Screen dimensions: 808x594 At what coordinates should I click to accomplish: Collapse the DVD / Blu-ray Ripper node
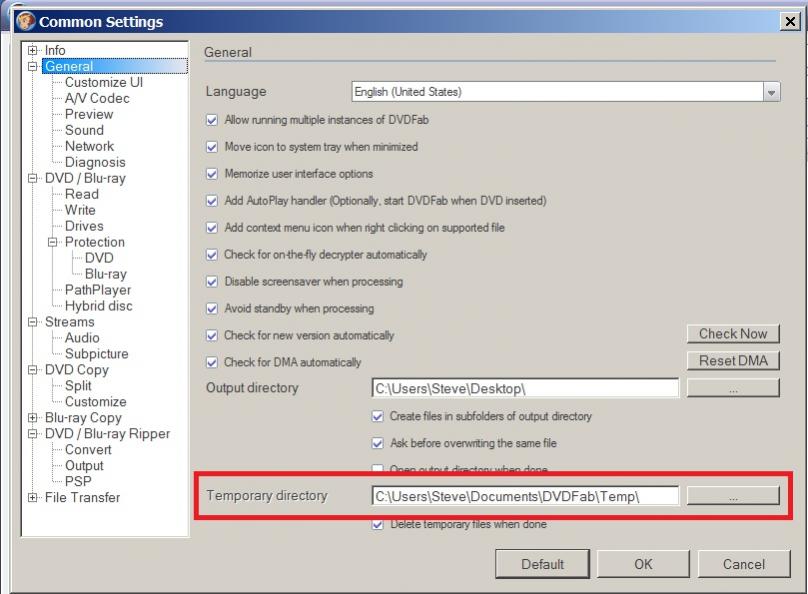click(x=32, y=434)
